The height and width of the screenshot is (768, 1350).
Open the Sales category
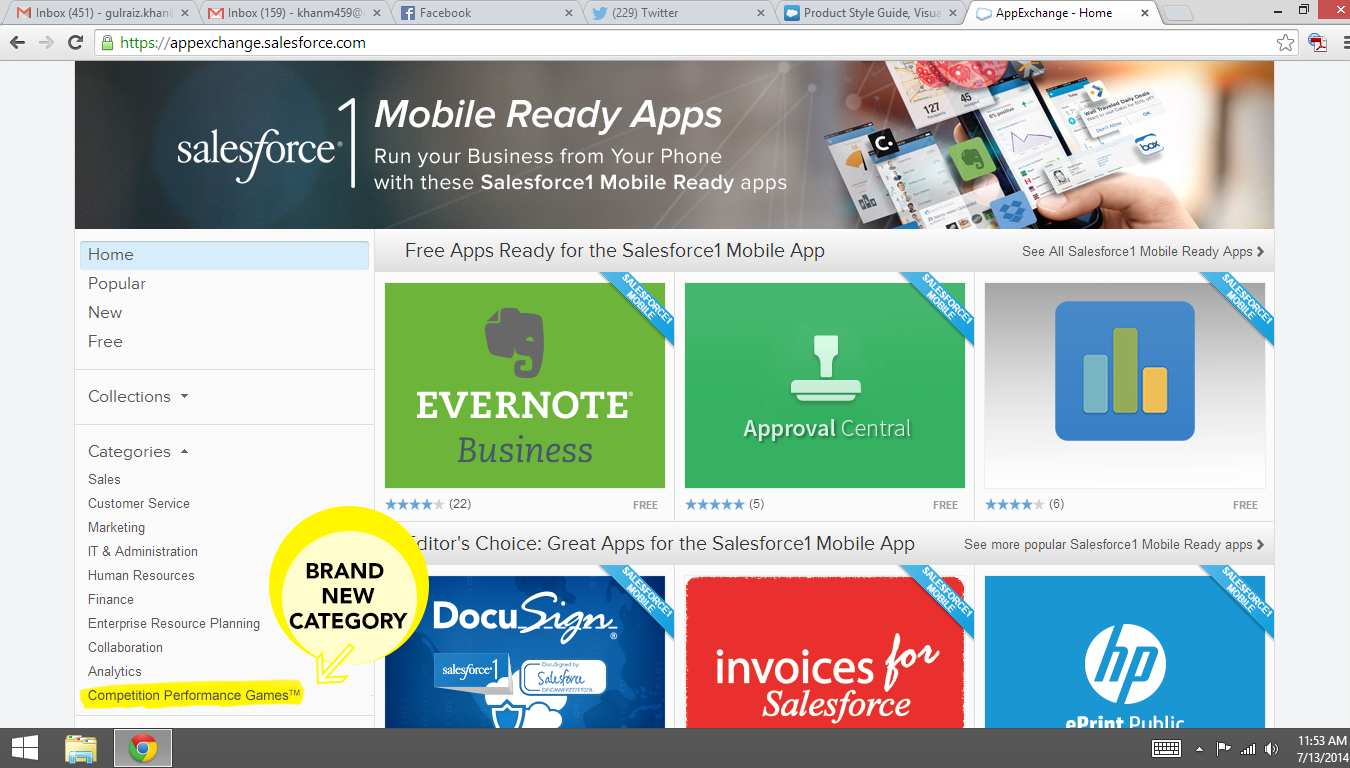[104, 480]
